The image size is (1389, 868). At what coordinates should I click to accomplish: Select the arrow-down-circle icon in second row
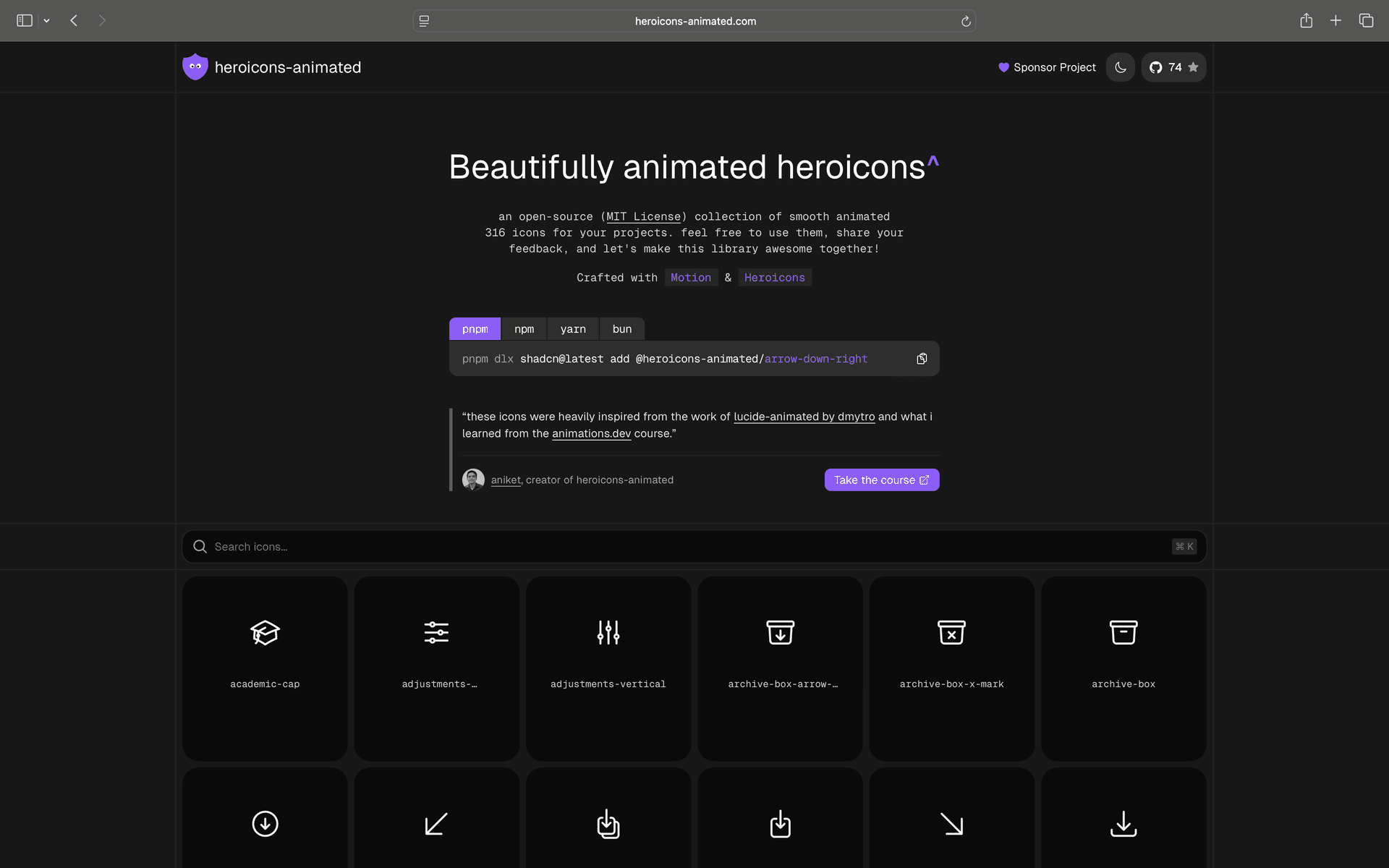265,823
